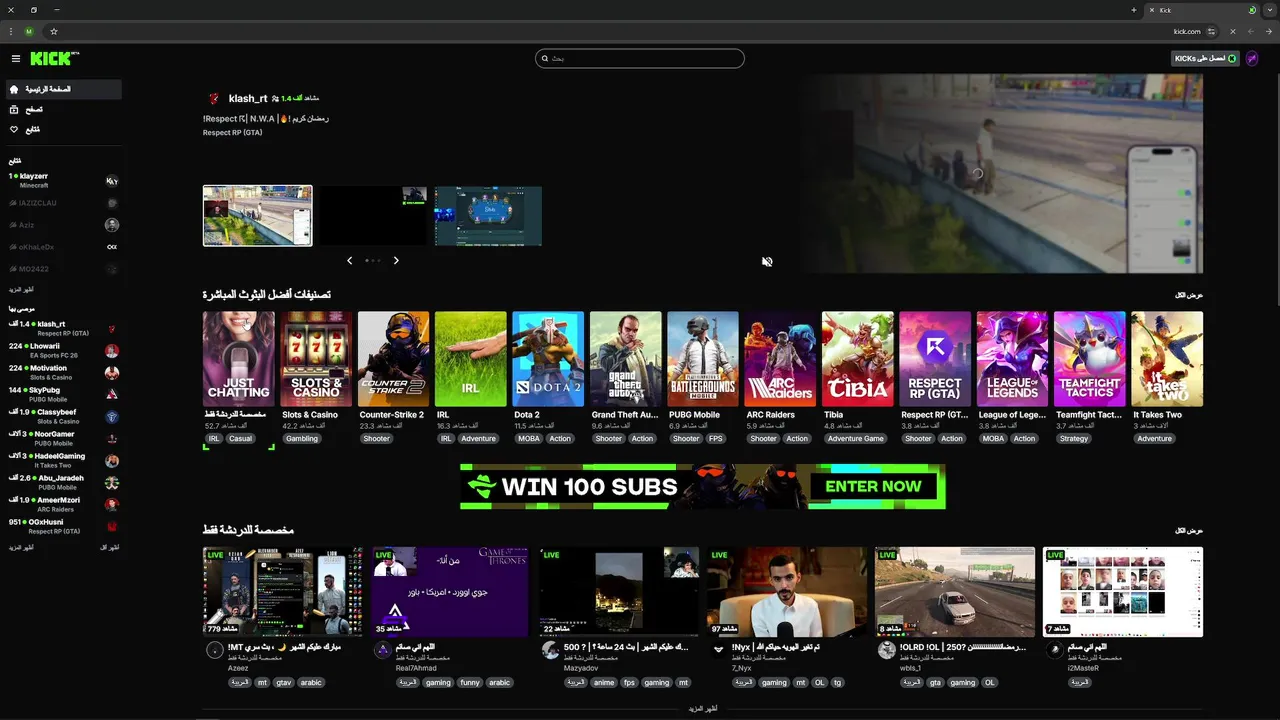Open the League of Legends category cover

pyautogui.click(x=1012, y=359)
